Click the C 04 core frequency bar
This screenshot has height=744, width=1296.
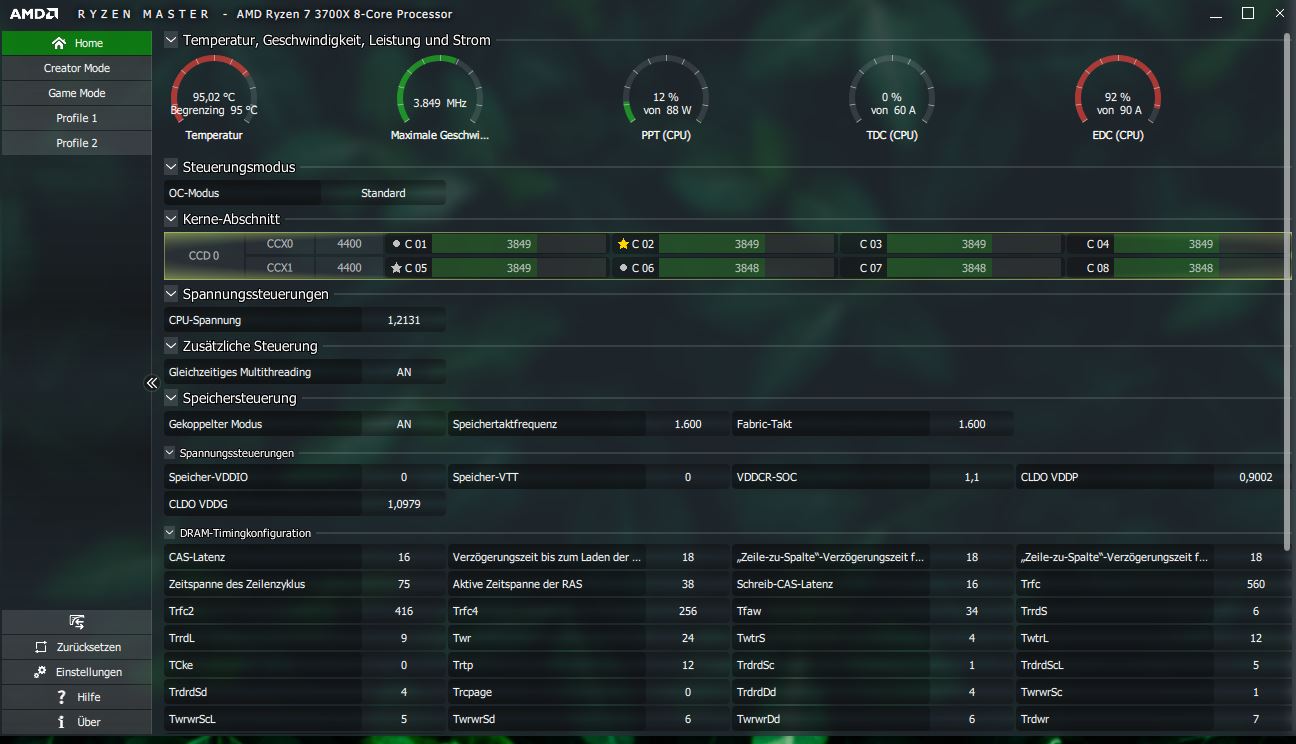pos(1201,244)
